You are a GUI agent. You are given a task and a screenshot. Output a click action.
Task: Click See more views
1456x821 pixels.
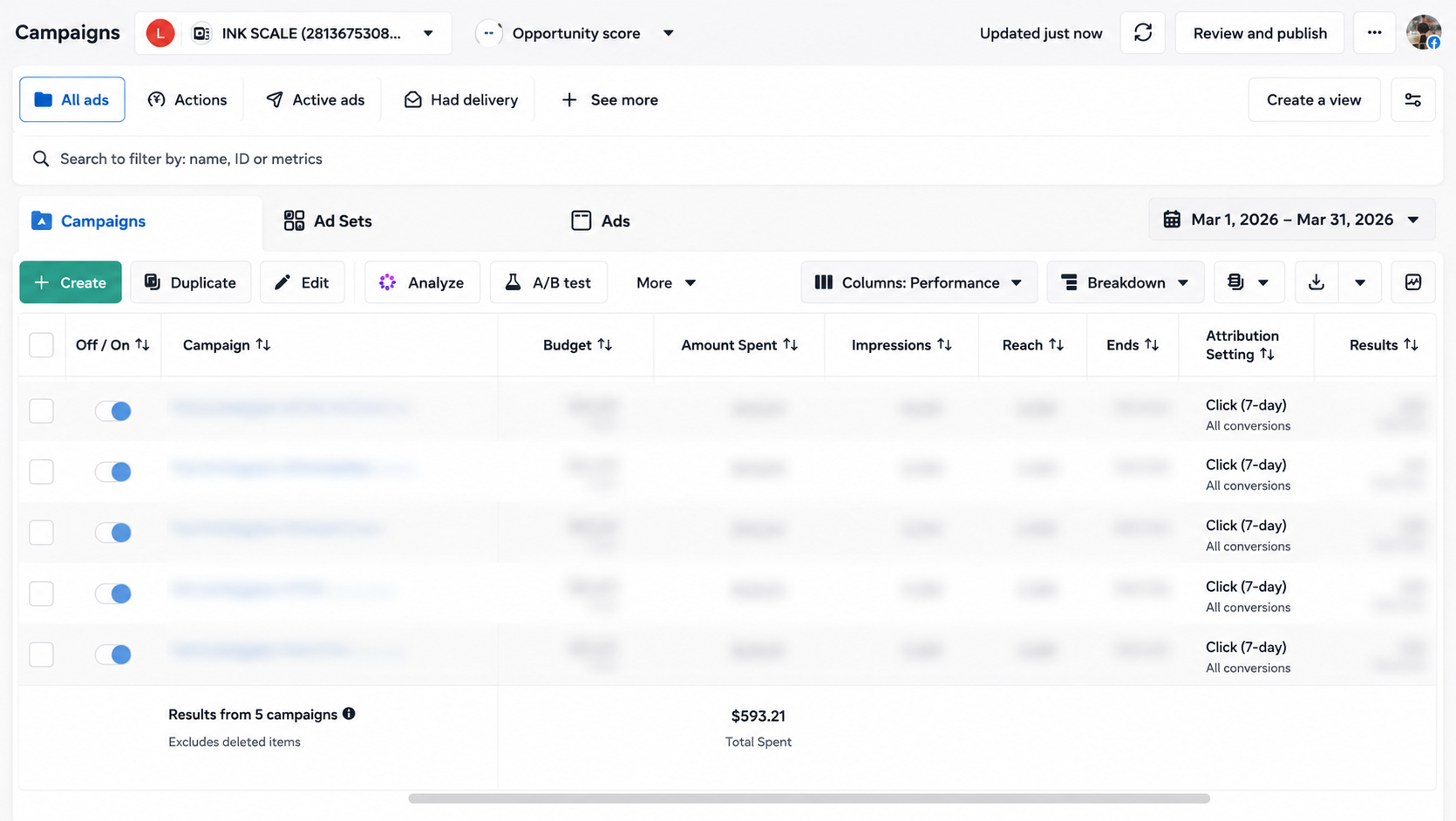[609, 99]
